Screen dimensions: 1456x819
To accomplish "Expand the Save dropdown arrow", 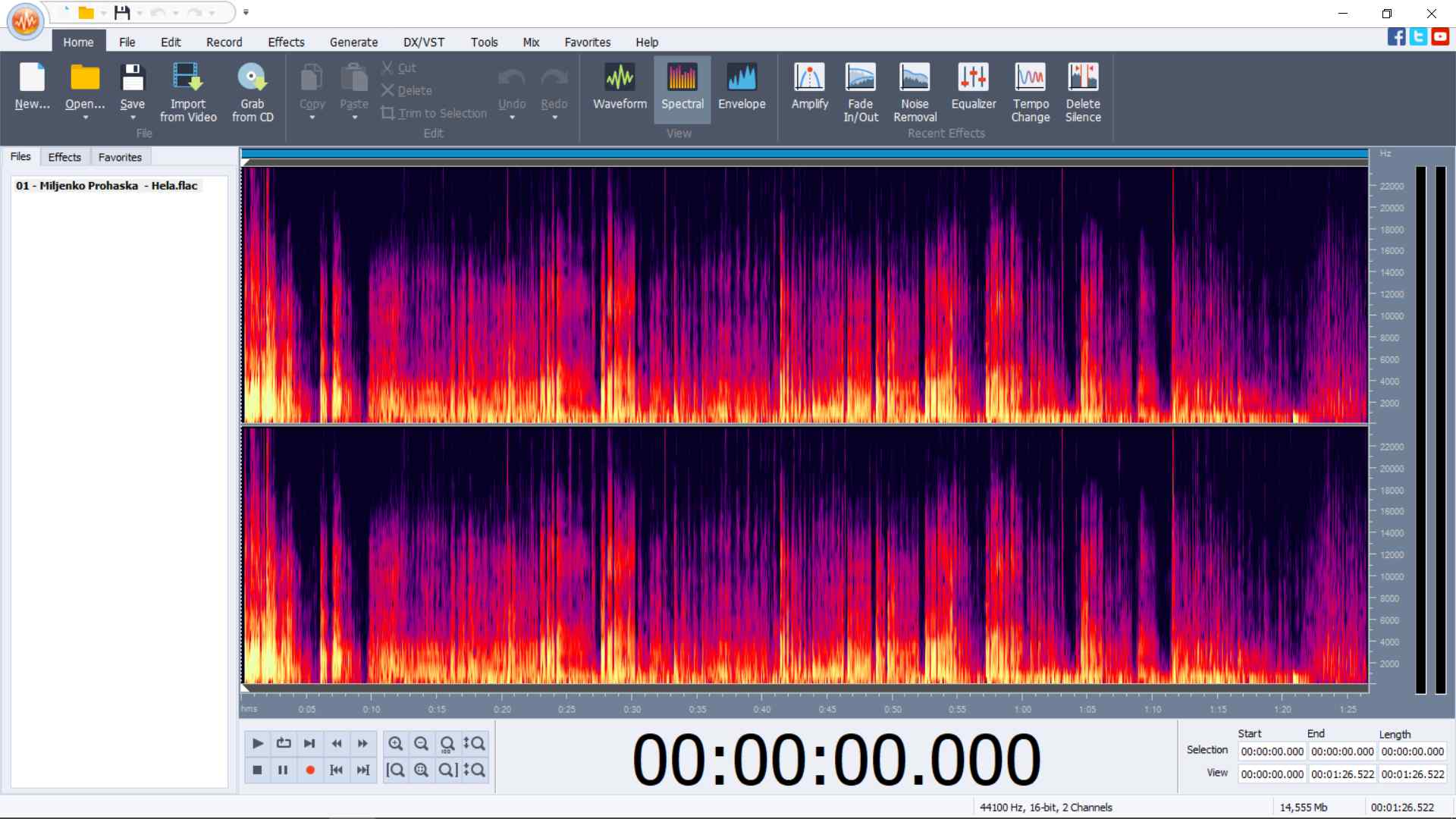I will (133, 118).
